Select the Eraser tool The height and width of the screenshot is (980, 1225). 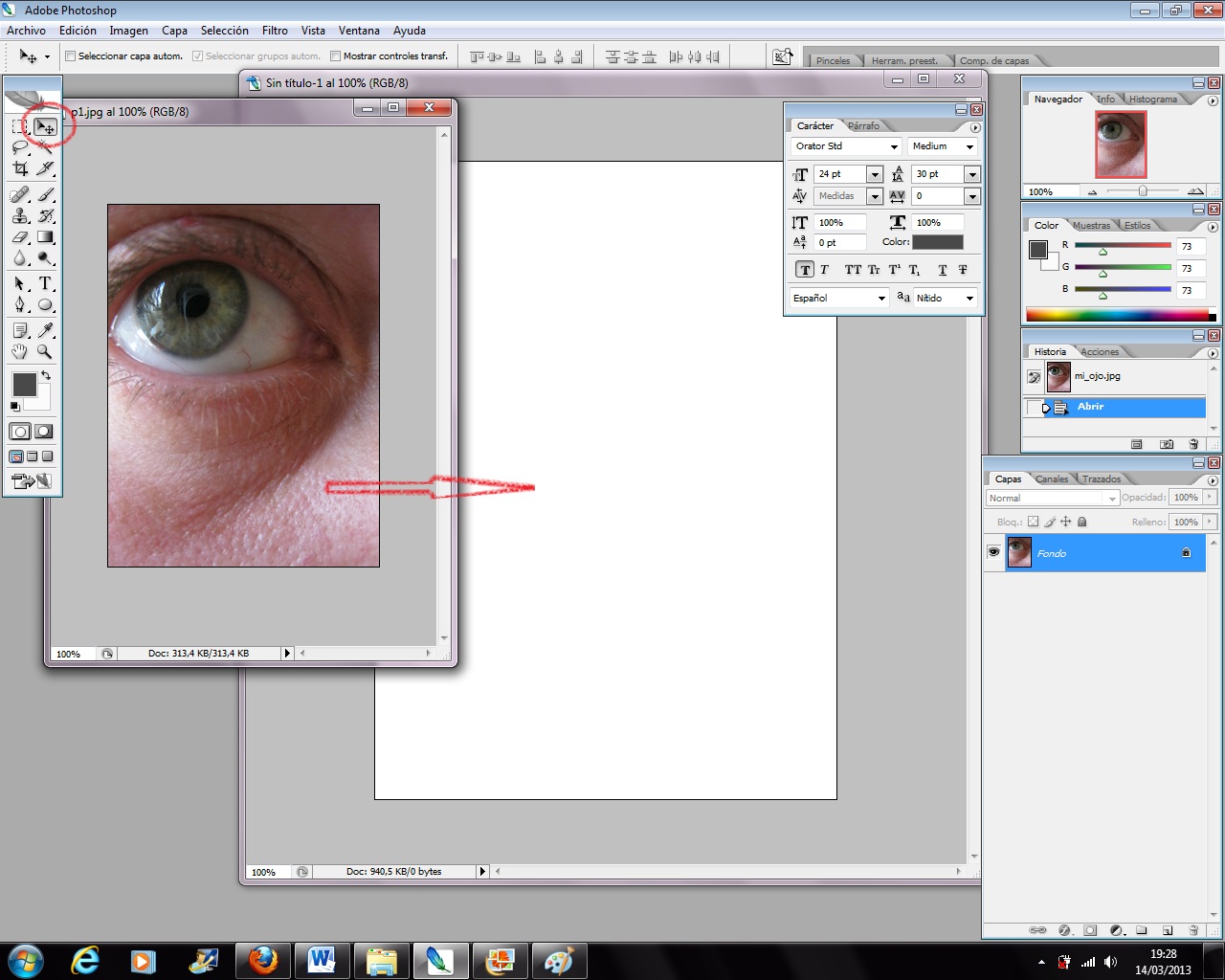(20, 237)
